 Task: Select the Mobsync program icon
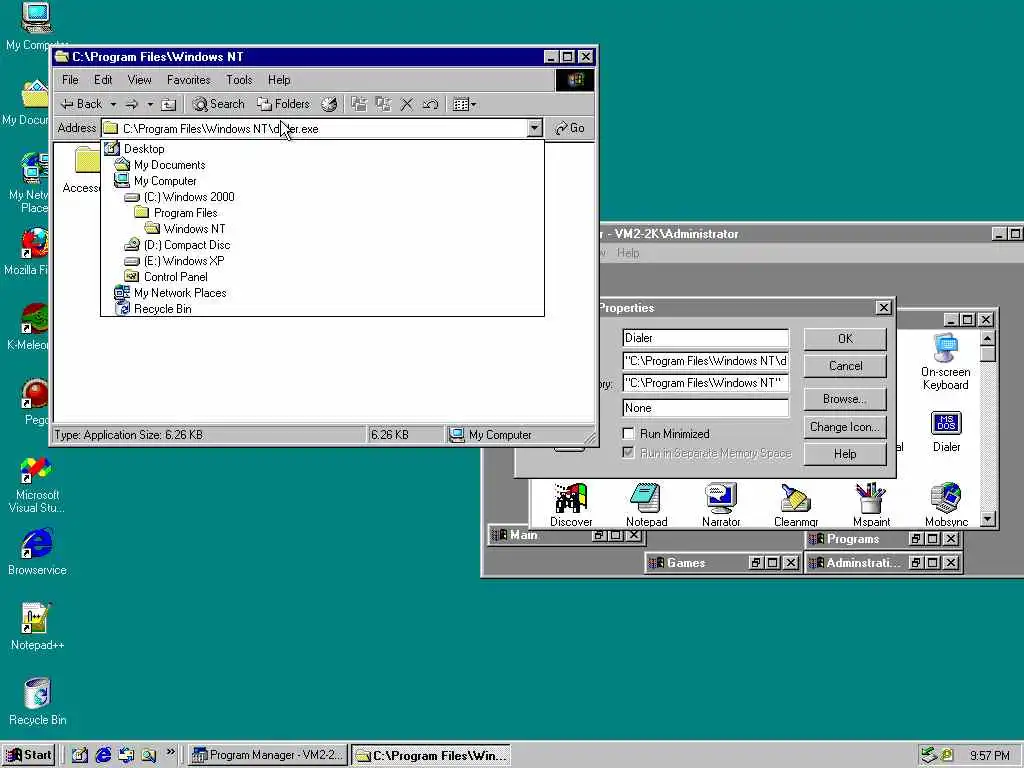[x=946, y=505]
